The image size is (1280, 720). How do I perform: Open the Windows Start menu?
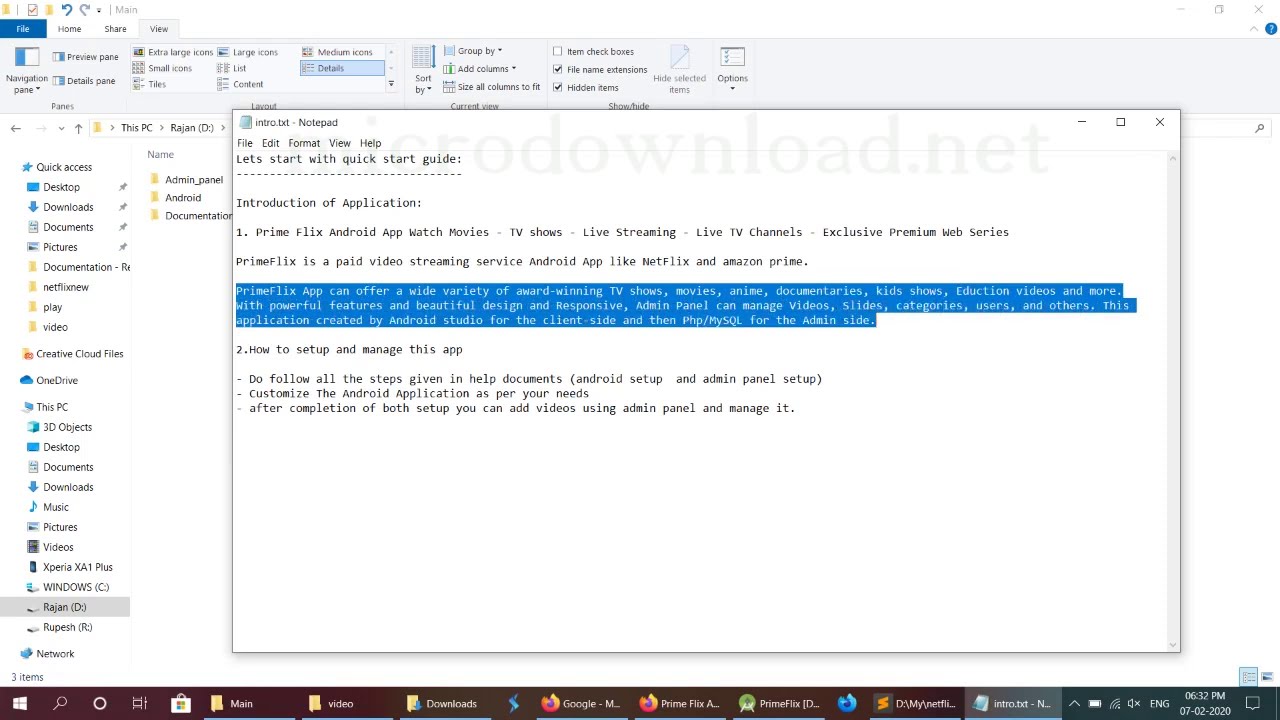pos(20,704)
